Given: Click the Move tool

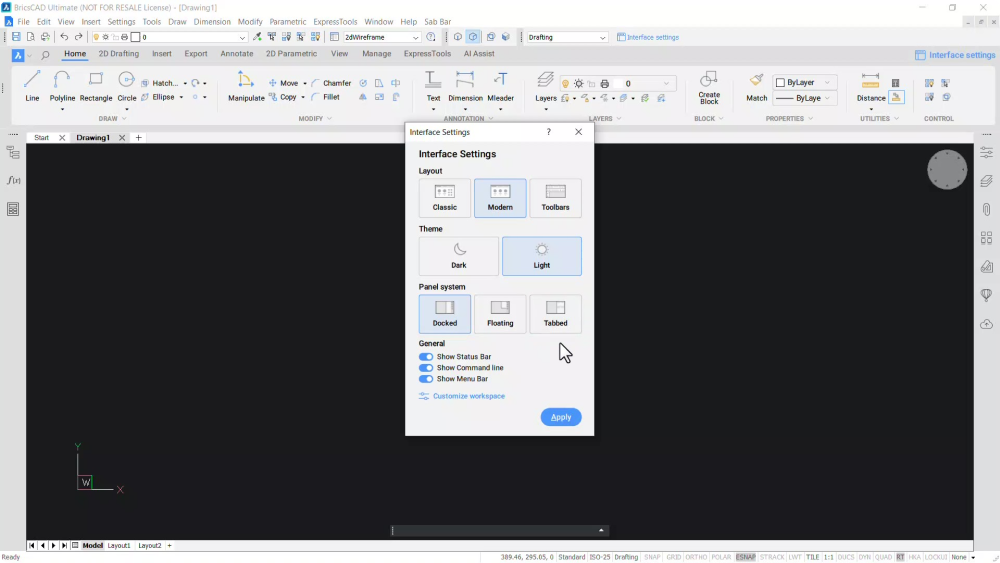Looking at the screenshot, I should click(x=283, y=83).
